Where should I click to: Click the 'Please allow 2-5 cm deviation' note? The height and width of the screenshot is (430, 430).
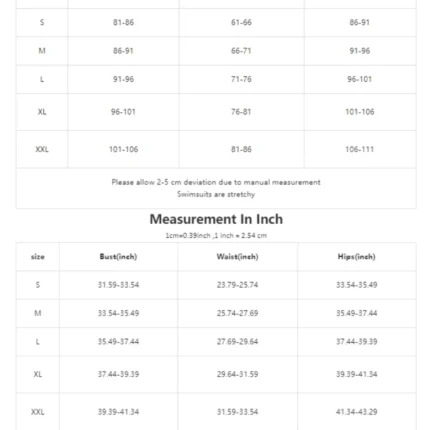[216, 182]
